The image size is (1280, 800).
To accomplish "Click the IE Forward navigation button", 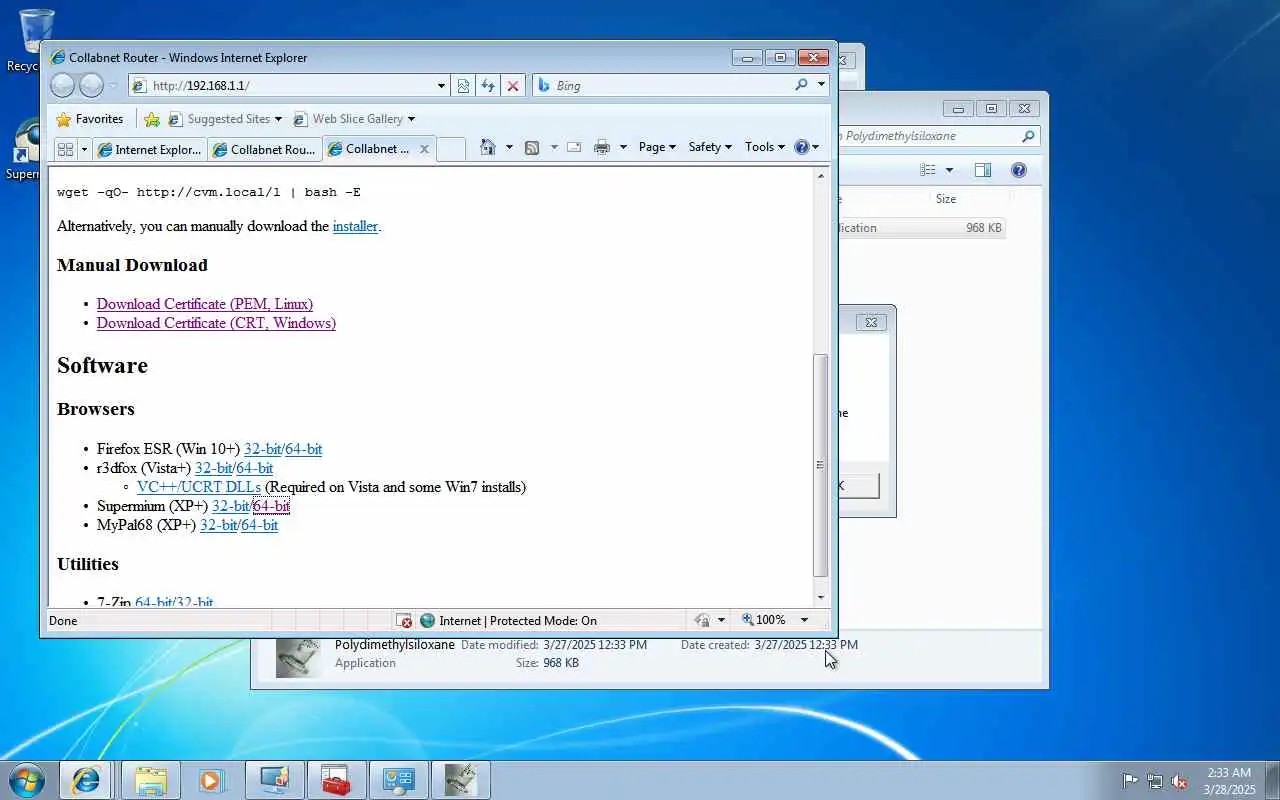I will 91,85.
